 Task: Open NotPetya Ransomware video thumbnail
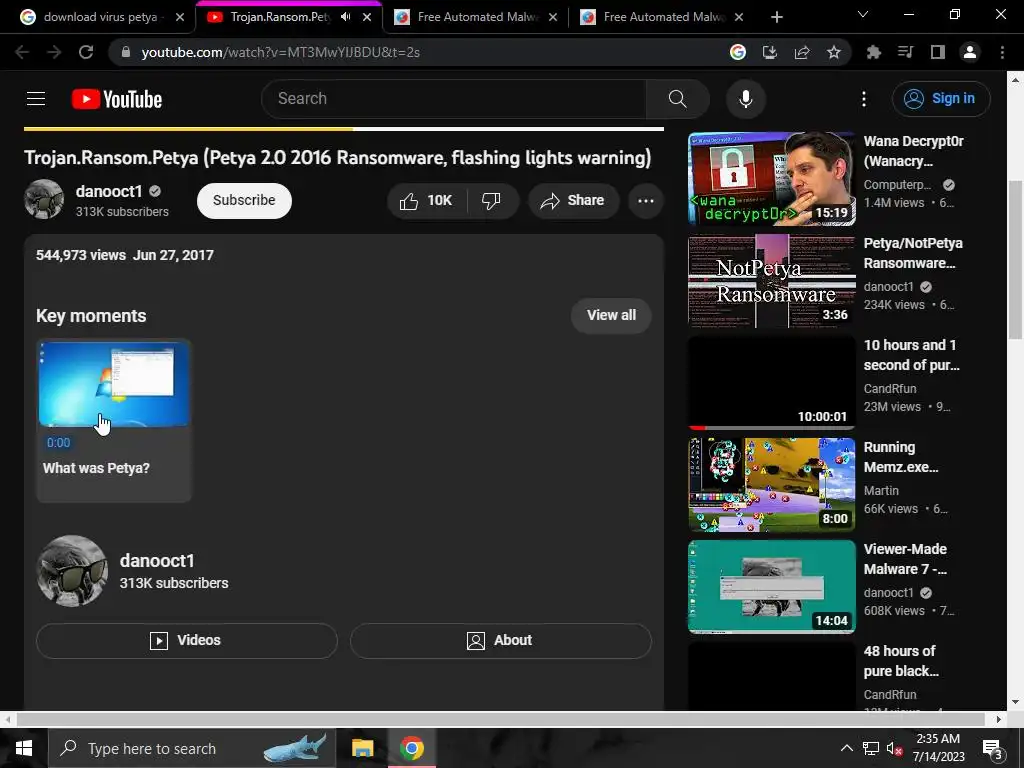click(771, 281)
